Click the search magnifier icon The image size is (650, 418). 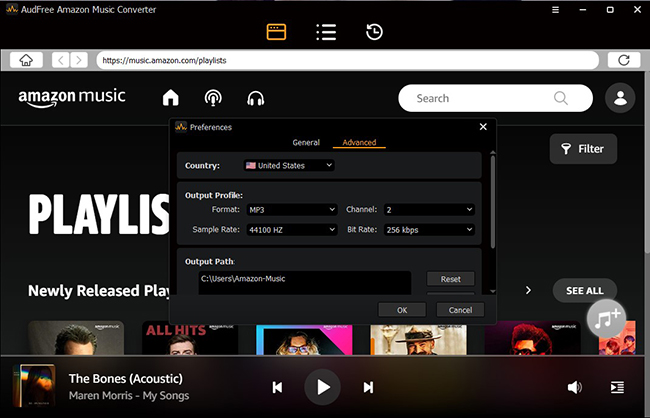click(560, 98)
